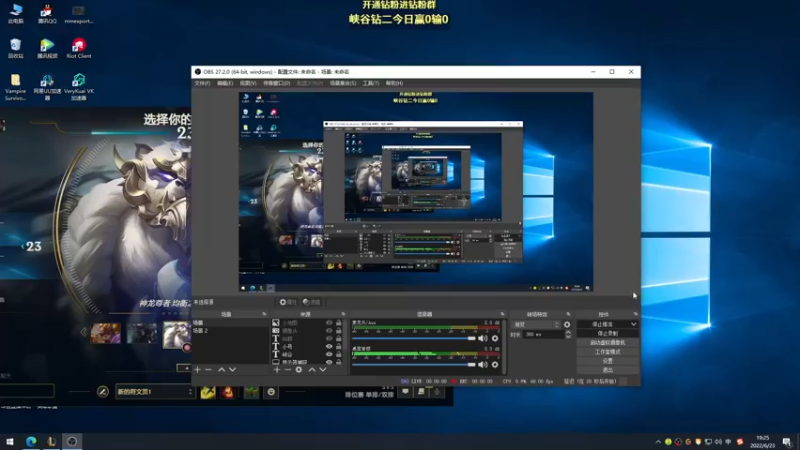Open the 文件(F) menu in OBS
The image size is (800, 450).
[202, 83]
